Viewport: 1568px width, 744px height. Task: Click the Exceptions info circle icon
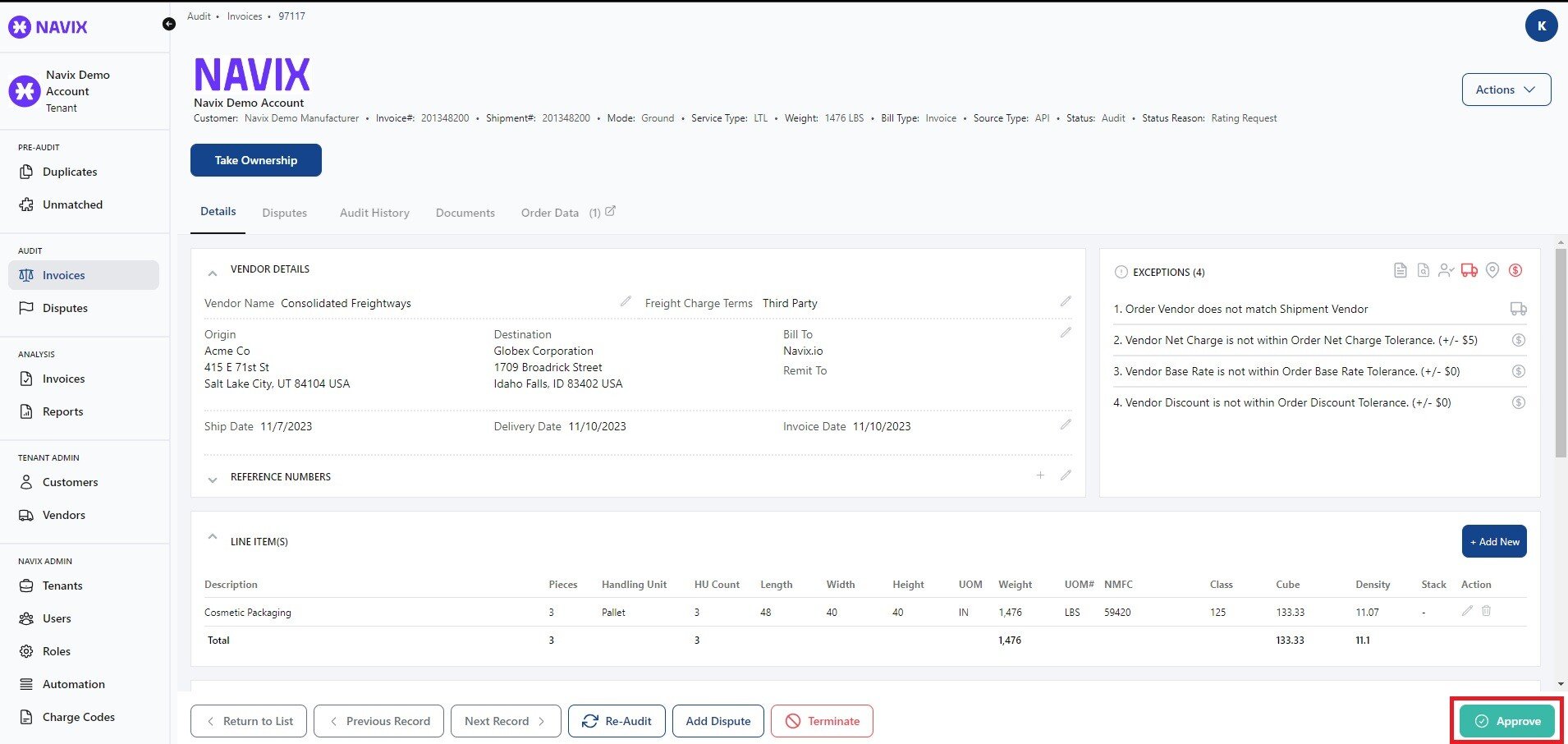click(x=1121, y=272)
